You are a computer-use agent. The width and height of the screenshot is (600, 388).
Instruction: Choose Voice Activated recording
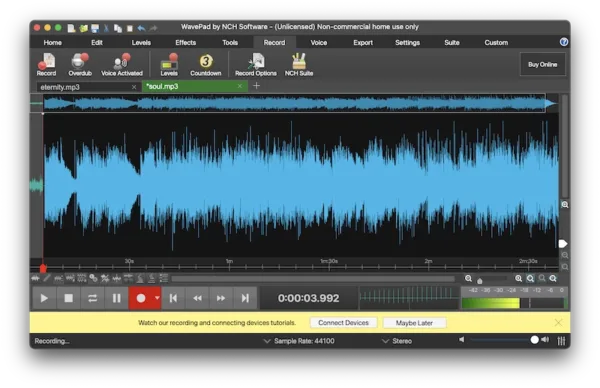coord(122,65)
